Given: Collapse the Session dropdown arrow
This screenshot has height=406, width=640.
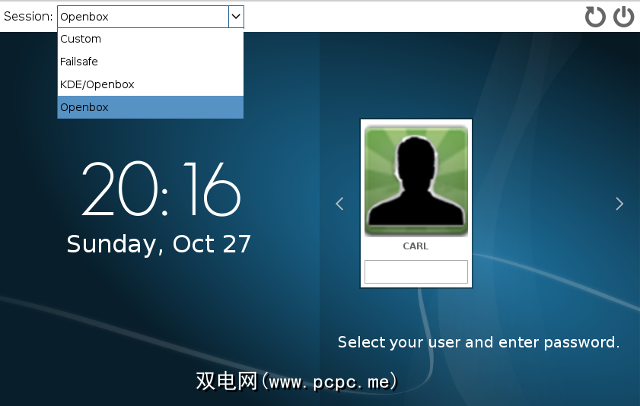Looking at the screenshot, I should pos(235,16).
